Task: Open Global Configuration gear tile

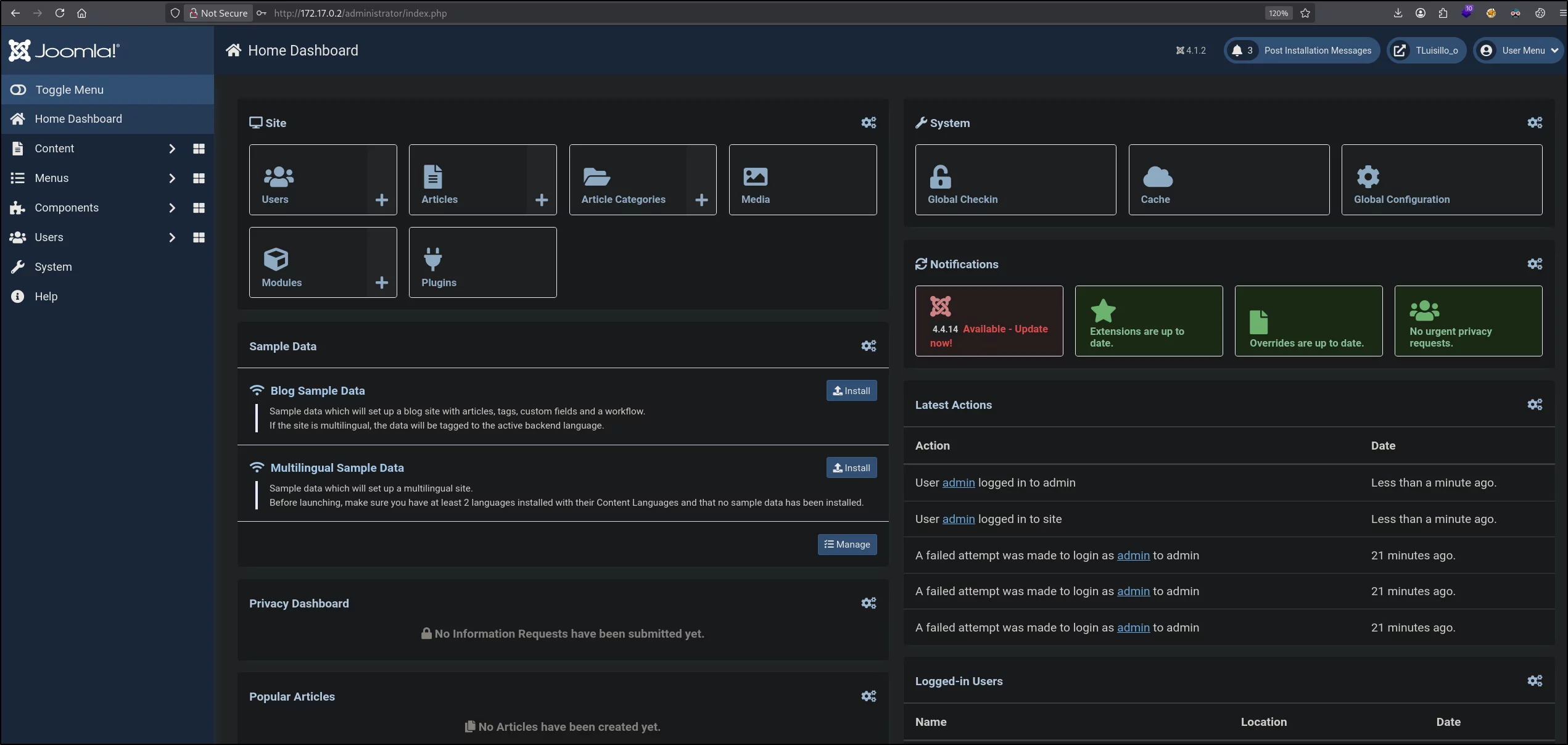Action: click(1442, 179)
